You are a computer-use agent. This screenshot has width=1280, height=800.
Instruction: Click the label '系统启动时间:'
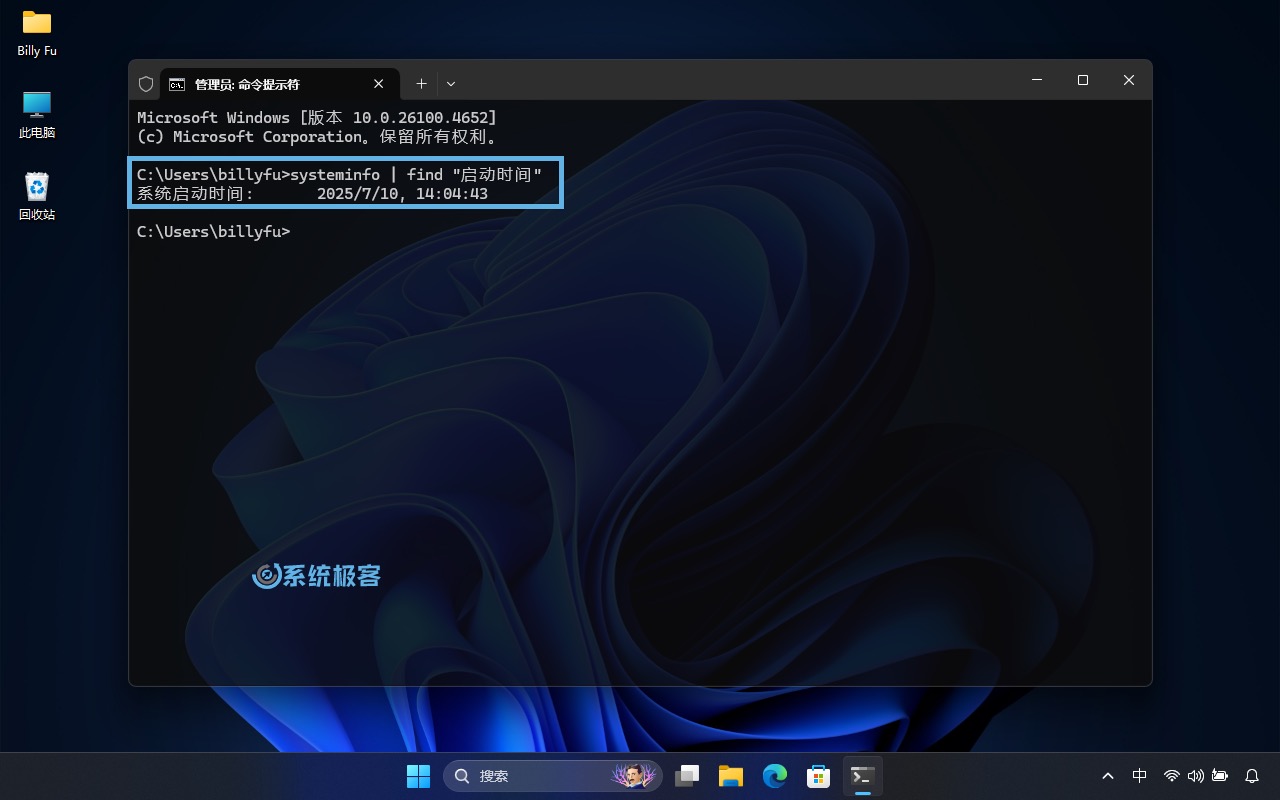[x=196, y=194]
